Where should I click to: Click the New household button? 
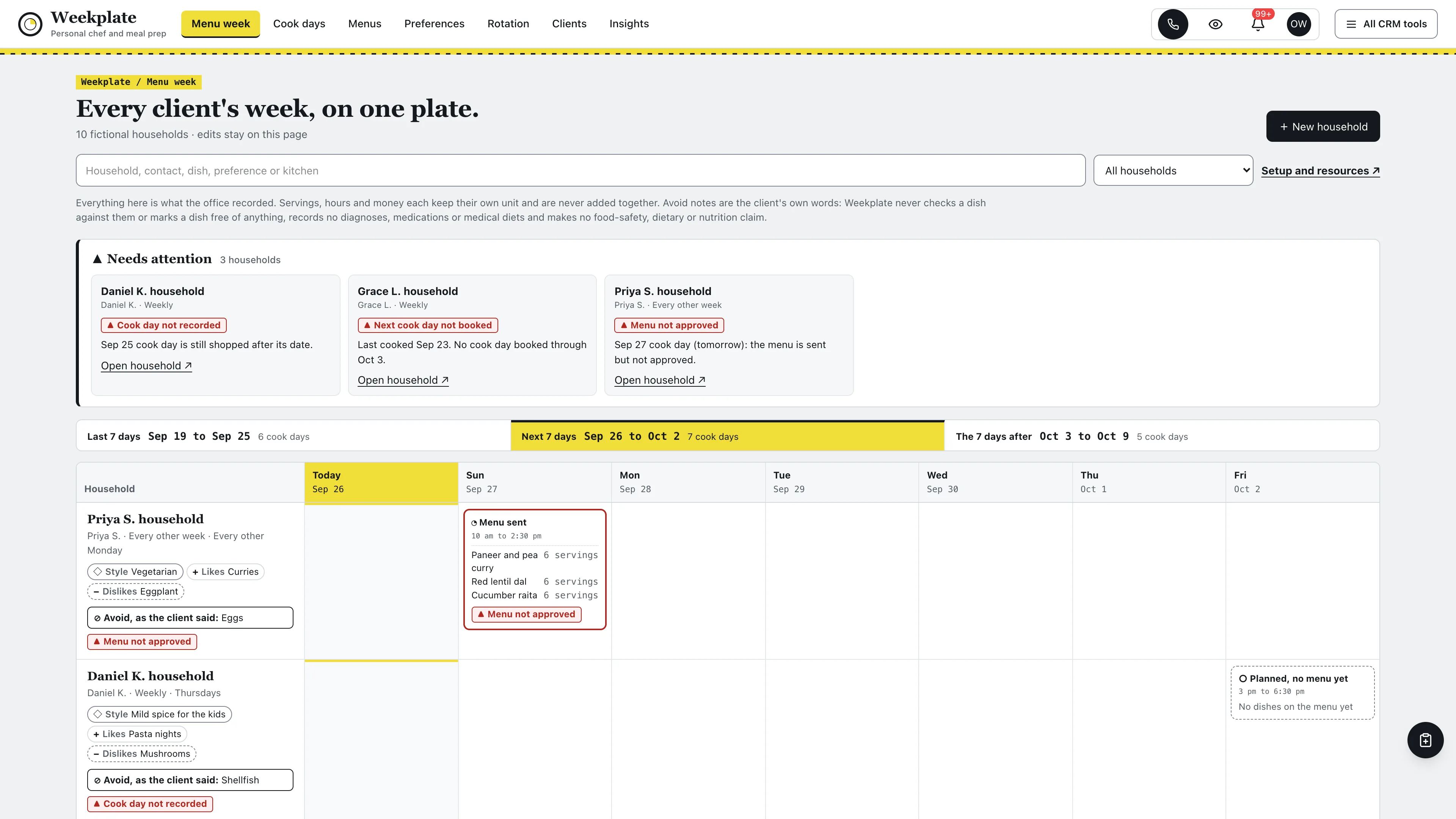pos(1323,127)
